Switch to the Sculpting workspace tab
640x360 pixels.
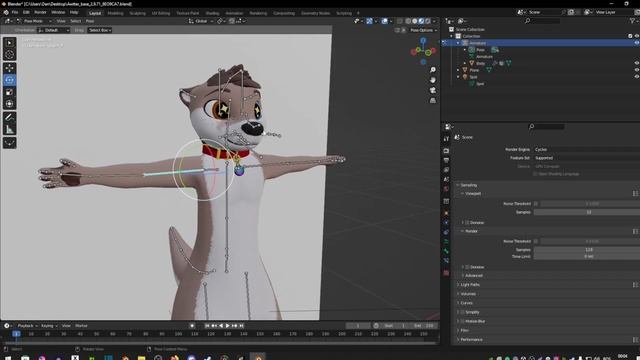[x=138, y=13]
